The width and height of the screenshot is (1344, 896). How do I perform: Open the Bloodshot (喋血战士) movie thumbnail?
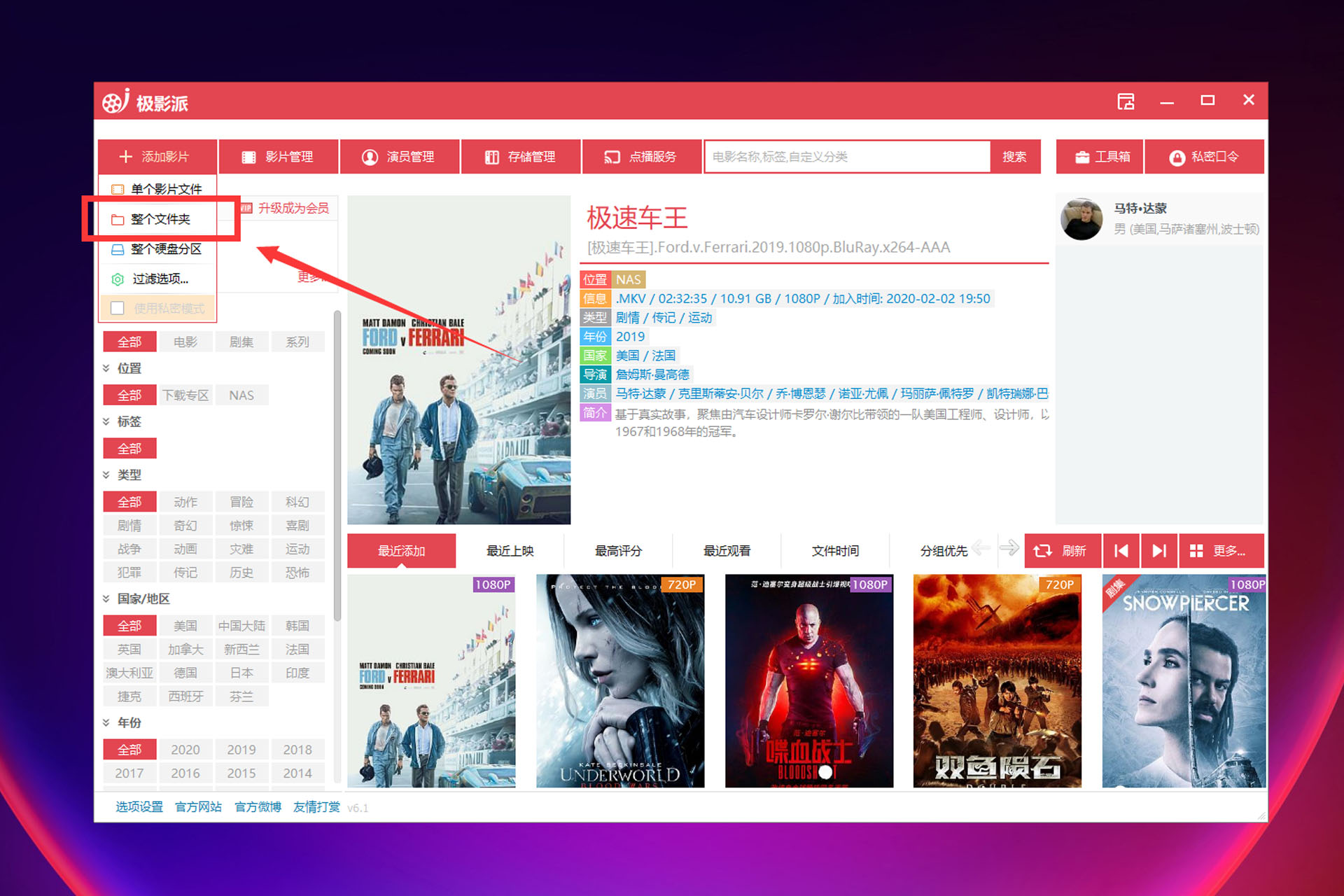coord(809,681)
